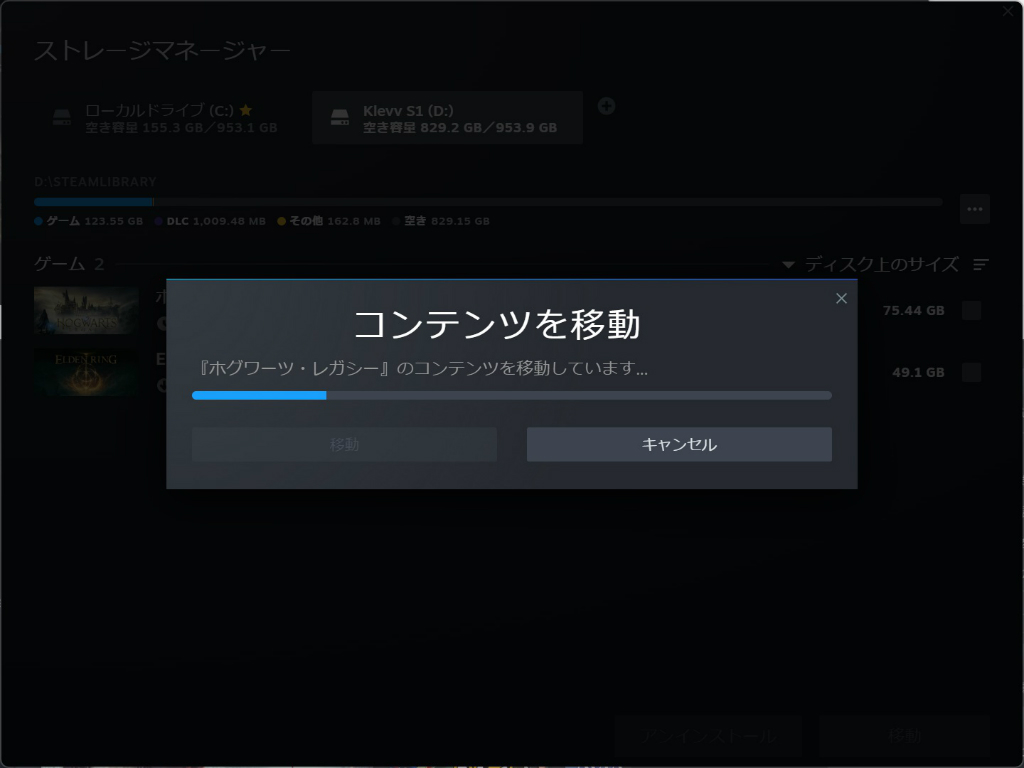Click the storage usage bar for D:\STEAMLIBRARY

click(x=488, y=202)
